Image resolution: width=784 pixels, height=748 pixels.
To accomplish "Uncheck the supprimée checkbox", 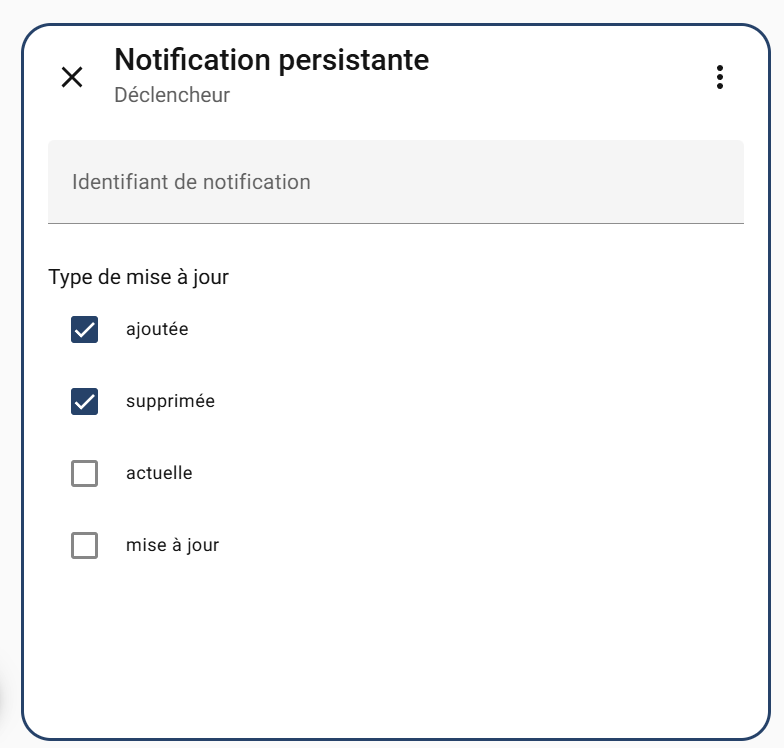I will (84, 402).
